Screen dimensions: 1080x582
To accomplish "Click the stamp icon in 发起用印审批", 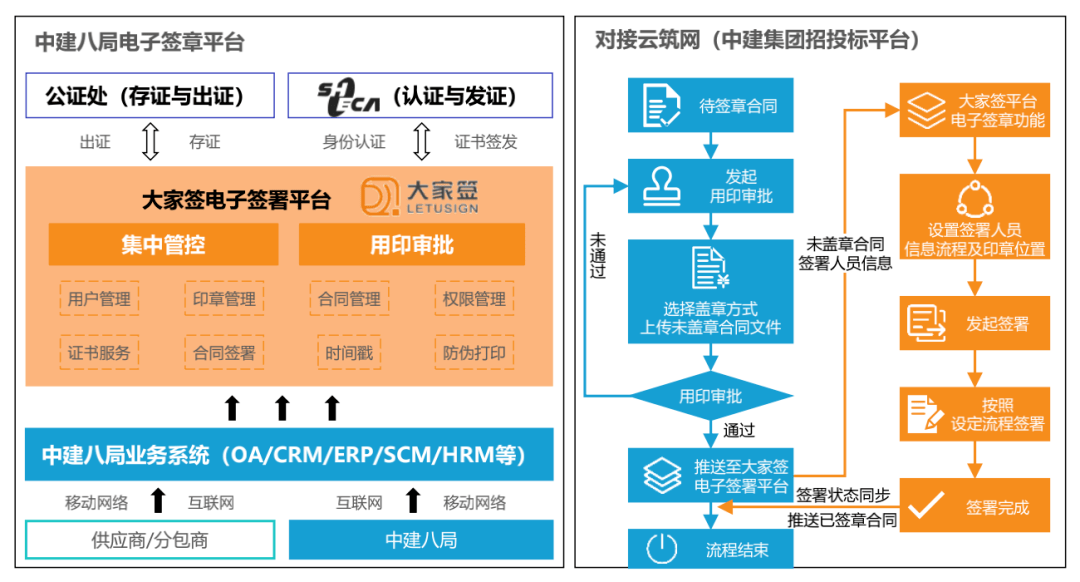I will pyautogui.click(x=662, y=187).
